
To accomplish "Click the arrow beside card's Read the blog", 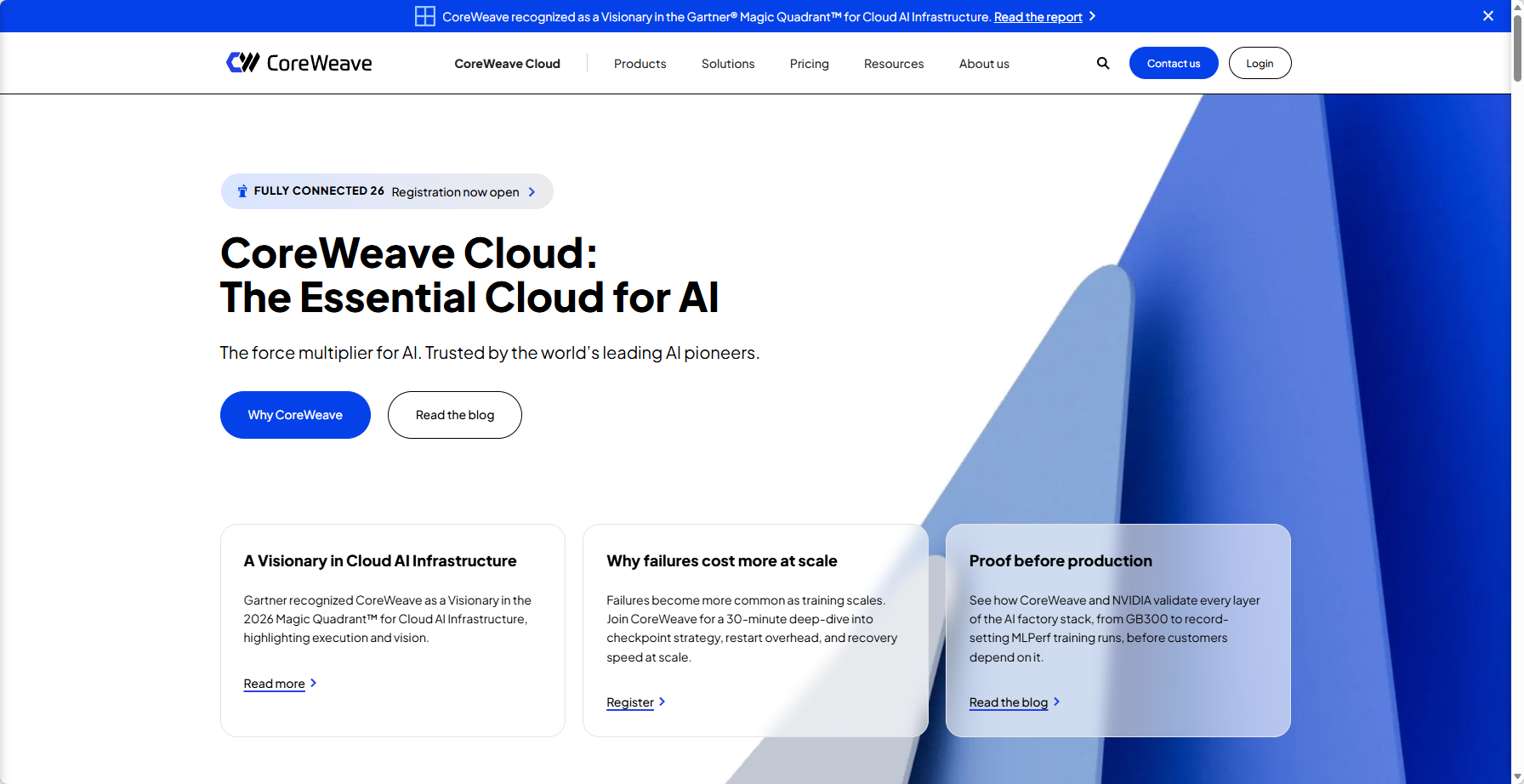I will coord(1056,702).
